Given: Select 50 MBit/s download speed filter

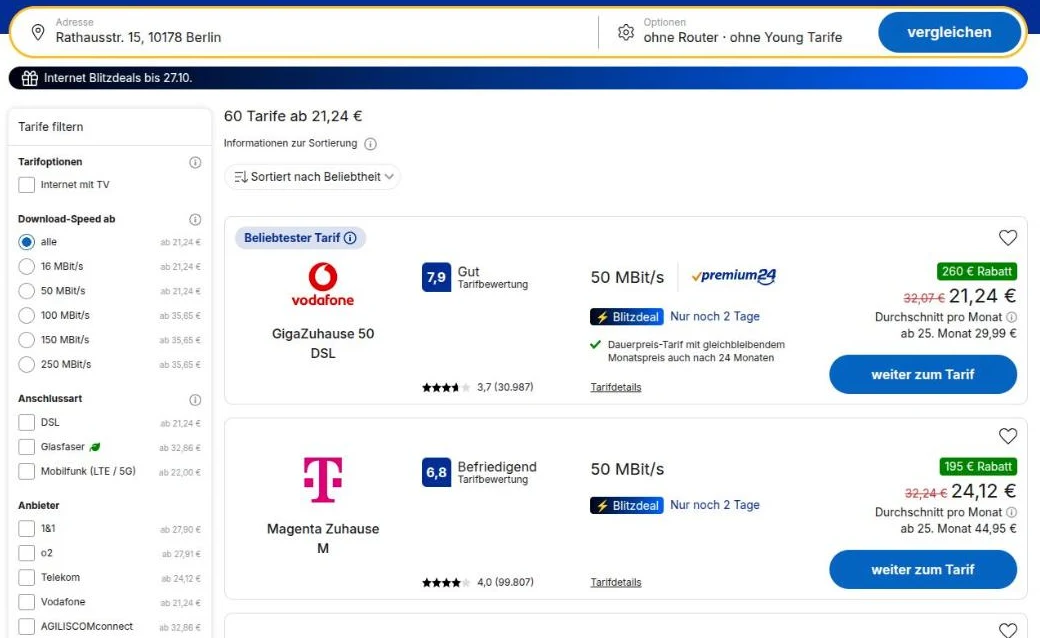Looking at the screenshot, I should pos(27,291).
